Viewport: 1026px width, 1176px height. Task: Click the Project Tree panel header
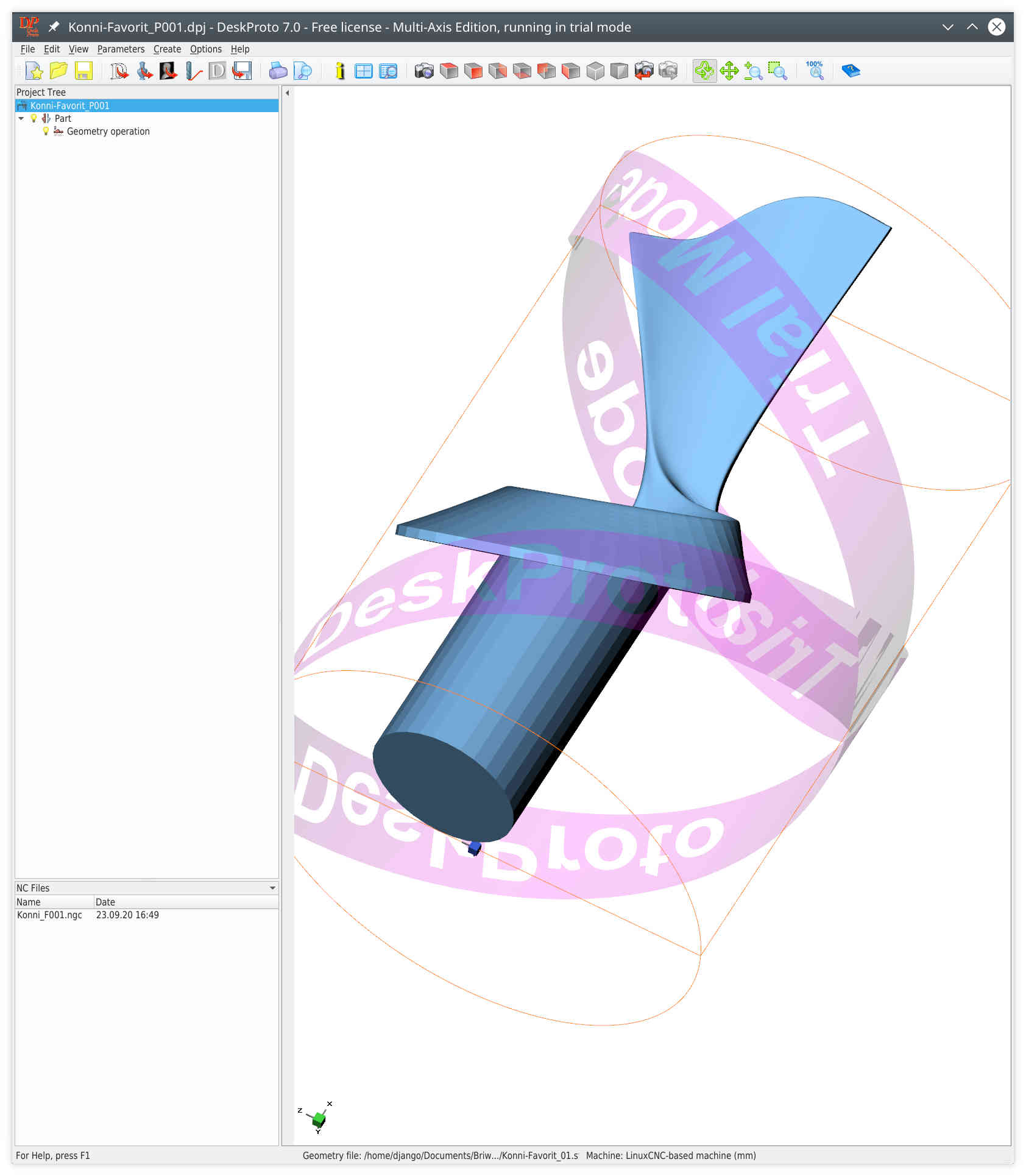pos(147,92)
